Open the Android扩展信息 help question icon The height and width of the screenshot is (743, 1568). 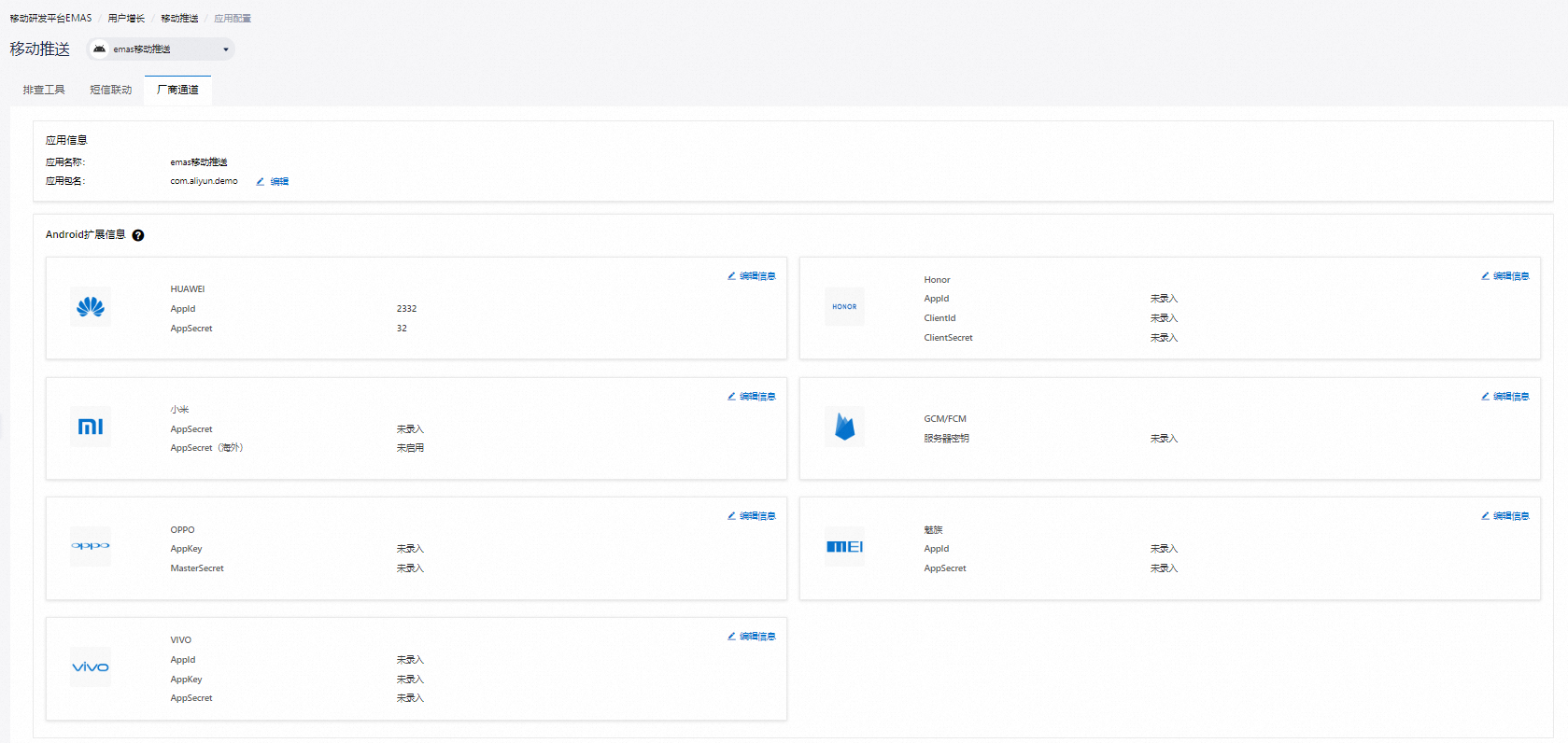pos(138,235)
